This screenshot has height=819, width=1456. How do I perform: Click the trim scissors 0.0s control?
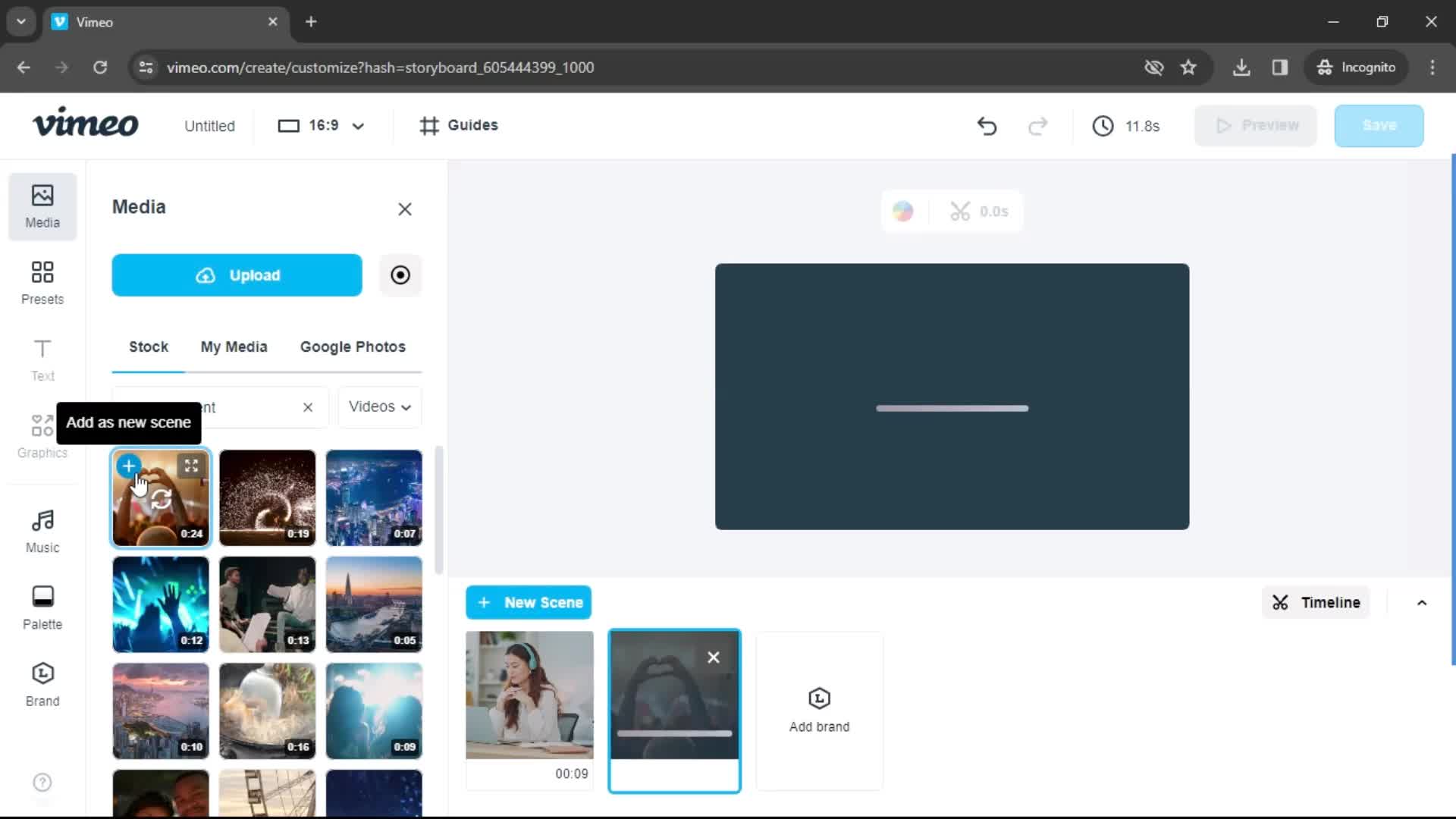point(979,212)
